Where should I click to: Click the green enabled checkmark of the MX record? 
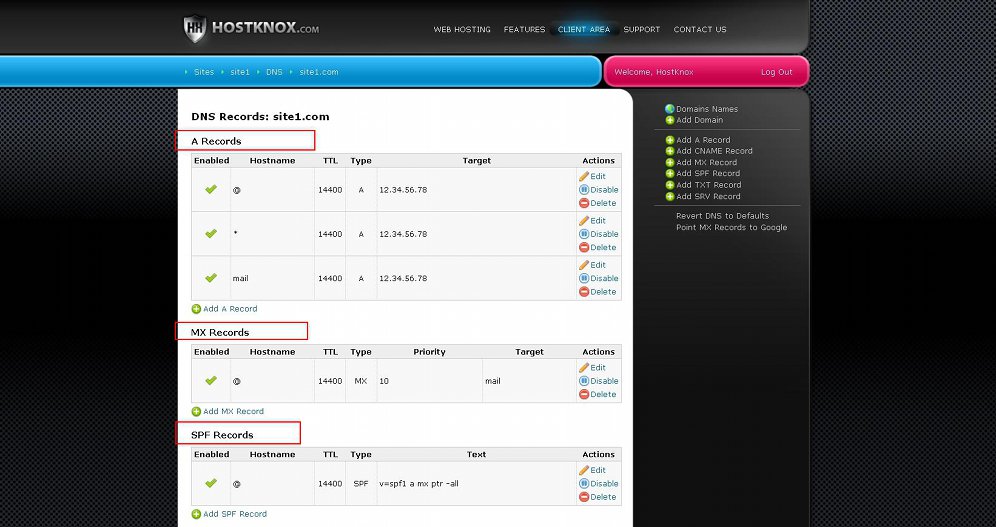coord(211,381)
